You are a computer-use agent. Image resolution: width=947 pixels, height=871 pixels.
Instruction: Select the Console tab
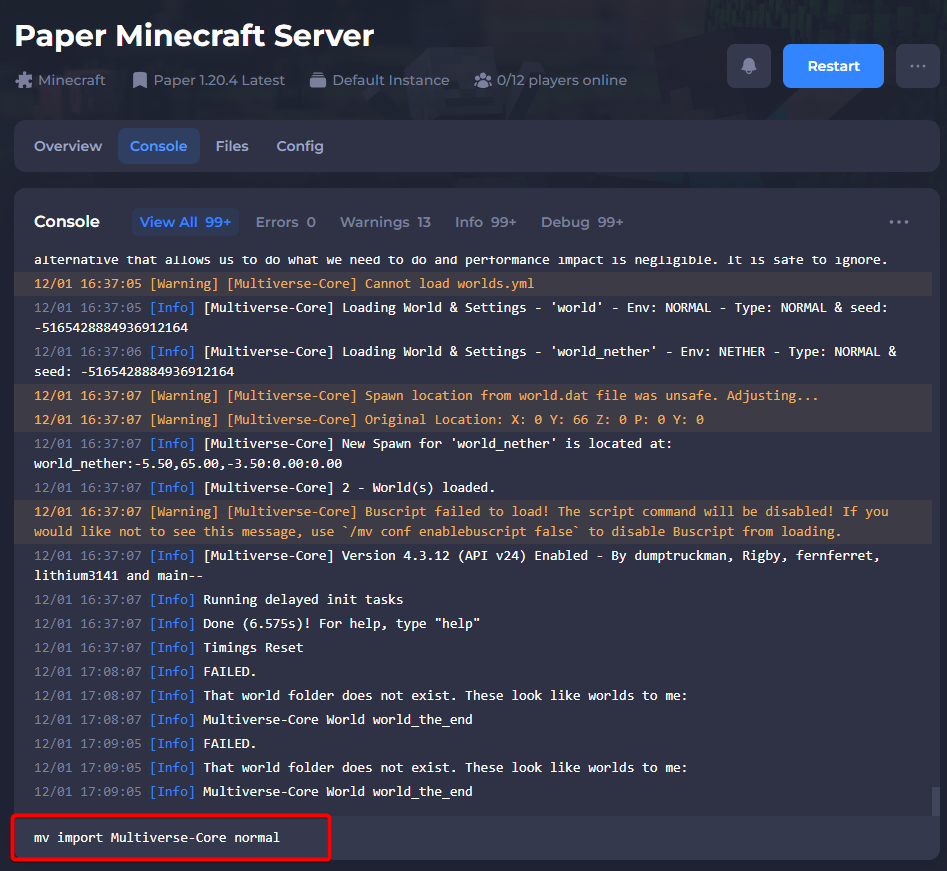[x=158, y=146]
